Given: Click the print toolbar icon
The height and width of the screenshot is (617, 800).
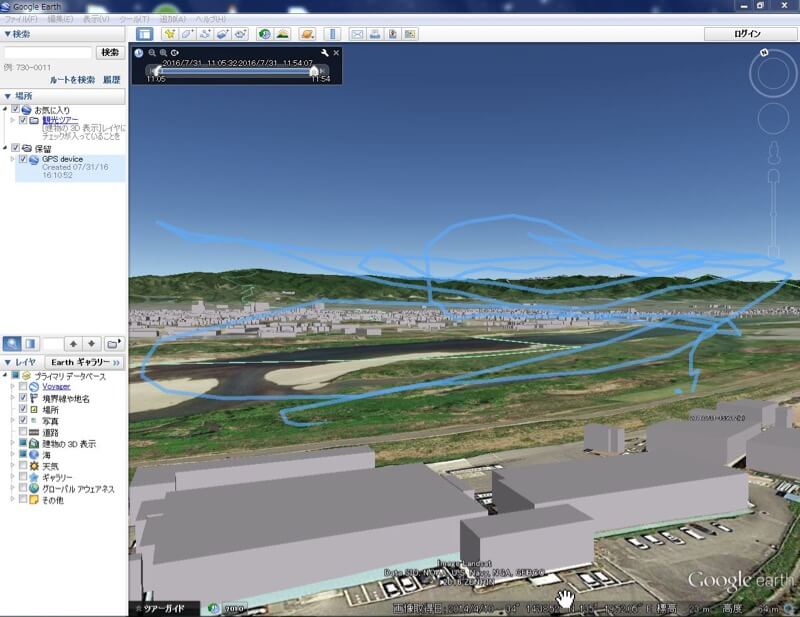Looking at the screenshot, I should pyautogui.click(x=375, y=34).
